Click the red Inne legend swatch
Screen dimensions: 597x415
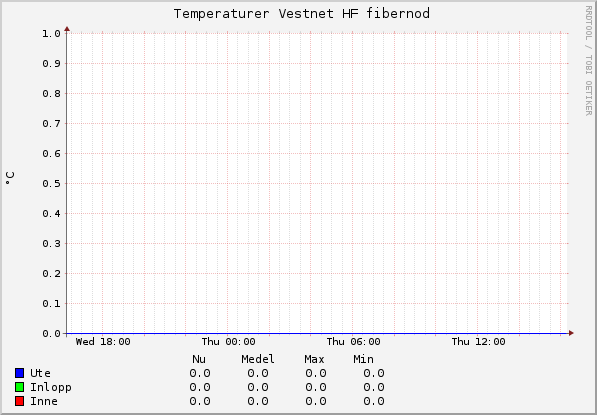click(x=19, y=401)
